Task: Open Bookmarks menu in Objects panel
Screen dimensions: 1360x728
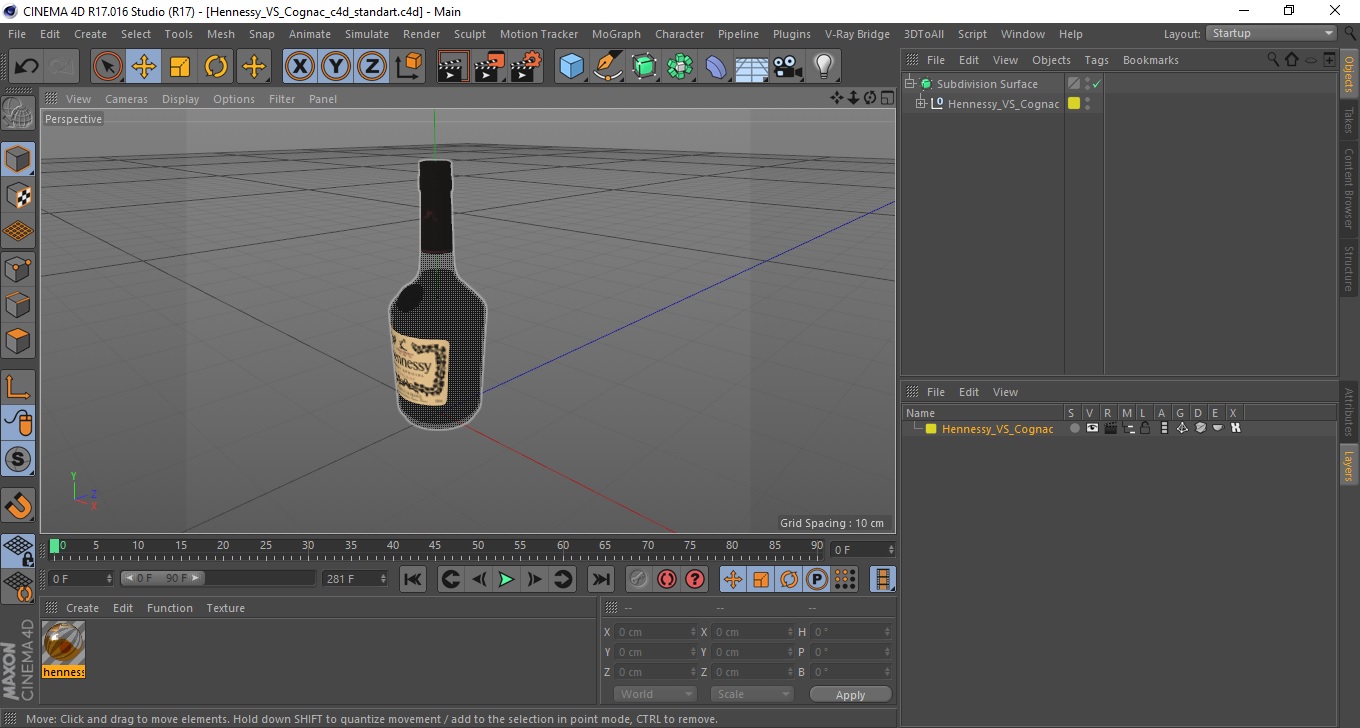Action: click(1150, 60)
